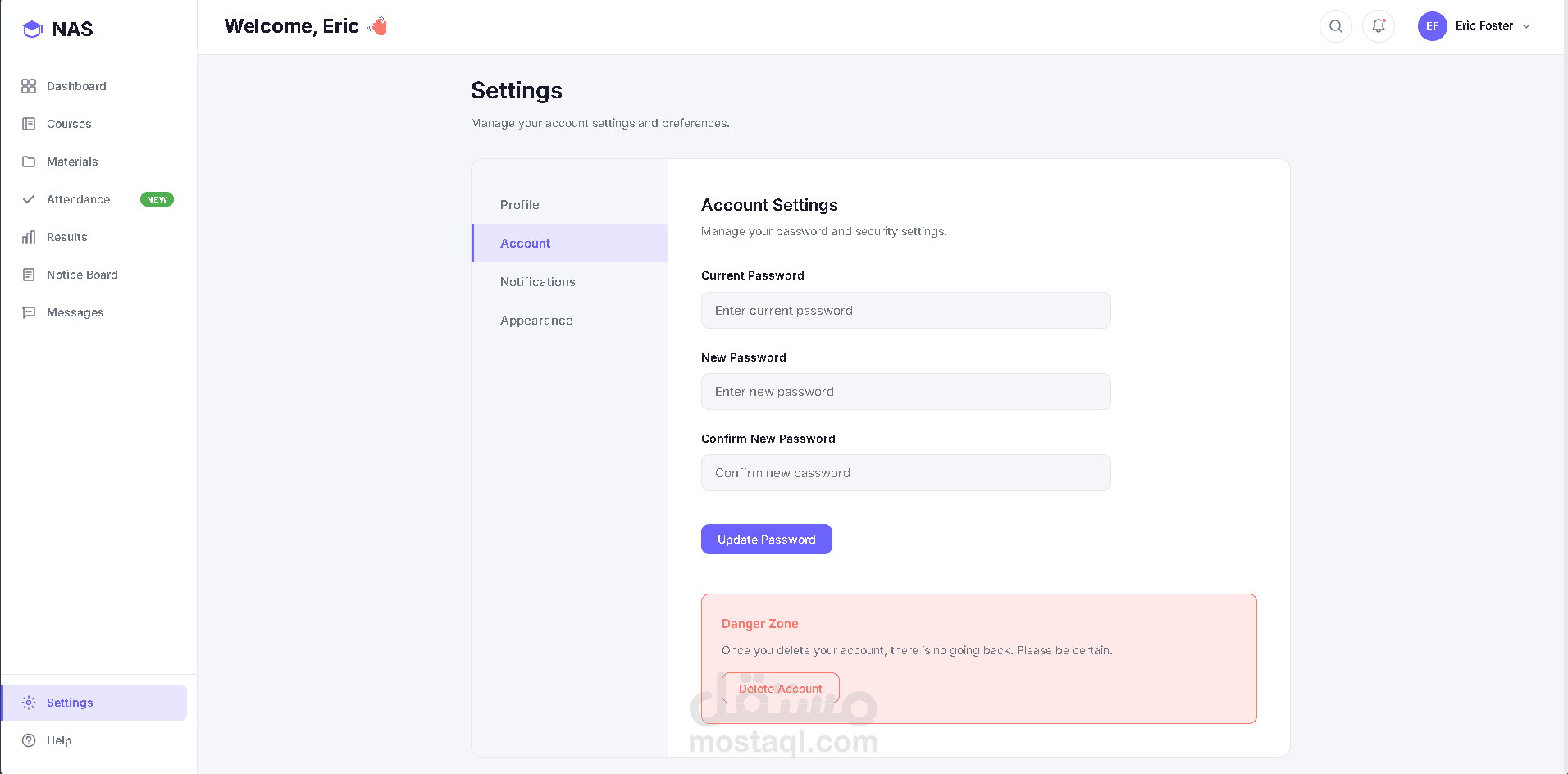Click the Delete Account button
This screenshot has height=774, width=1568.
[780, 688]
